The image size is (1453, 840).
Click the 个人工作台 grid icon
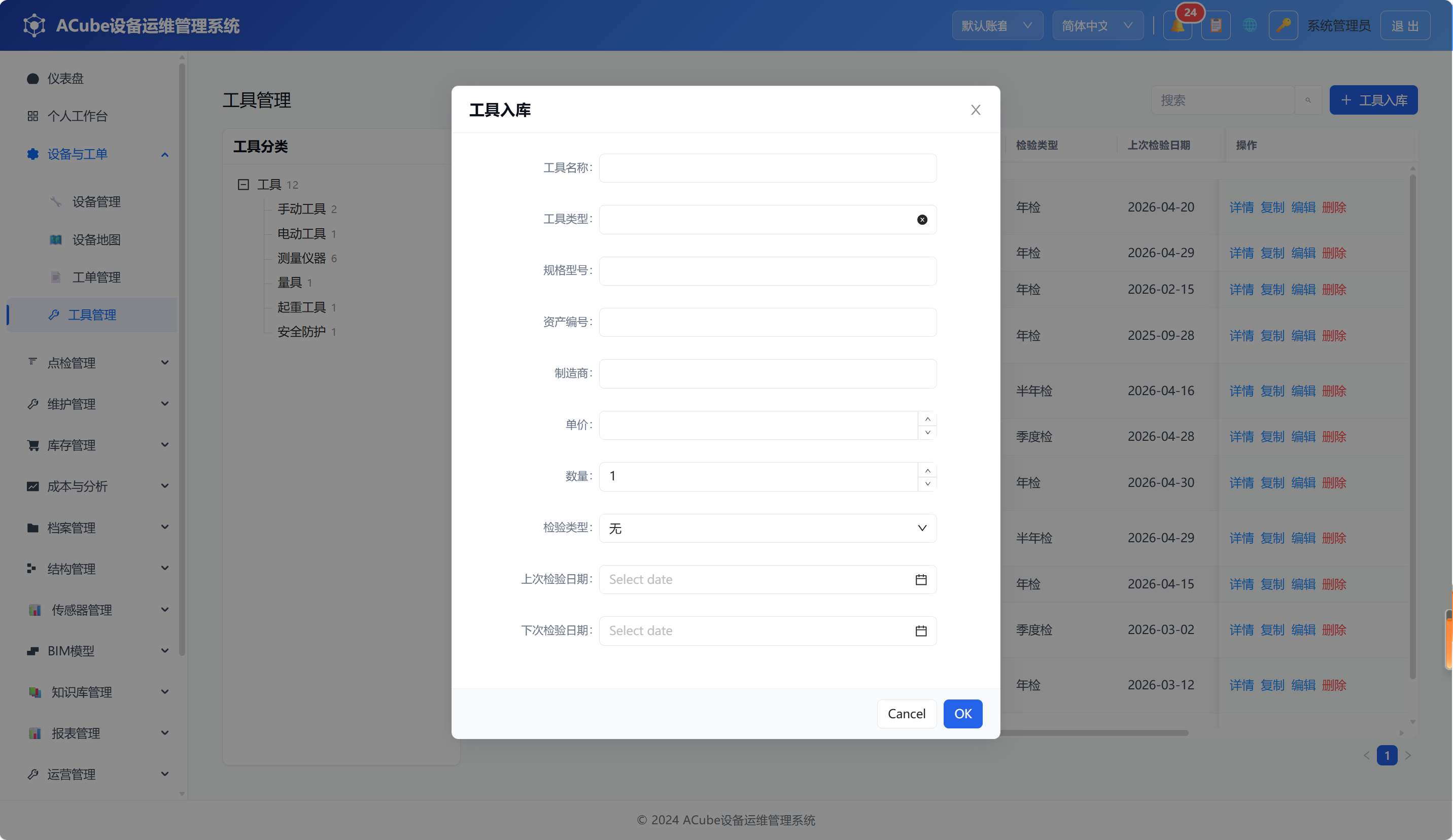[x=33, y=116]
